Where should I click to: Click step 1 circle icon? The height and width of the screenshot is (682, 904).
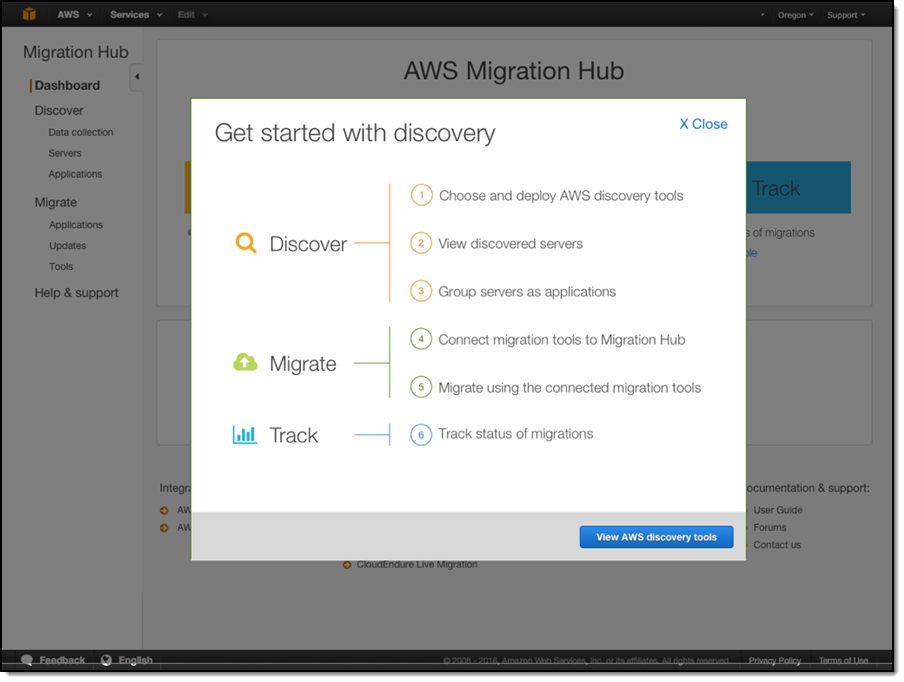click(x=421, y=195)
